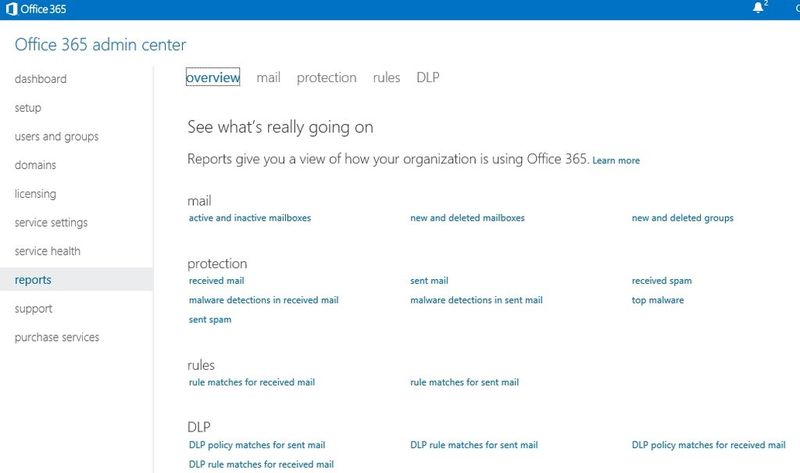Click the 'mail' section heading
The height and width of the screenshot is (473, 800).
coord(199,201)
